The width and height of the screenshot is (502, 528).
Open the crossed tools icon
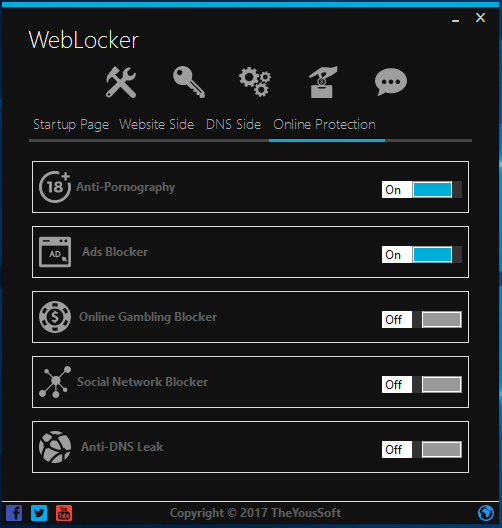(x=121, y=82)
